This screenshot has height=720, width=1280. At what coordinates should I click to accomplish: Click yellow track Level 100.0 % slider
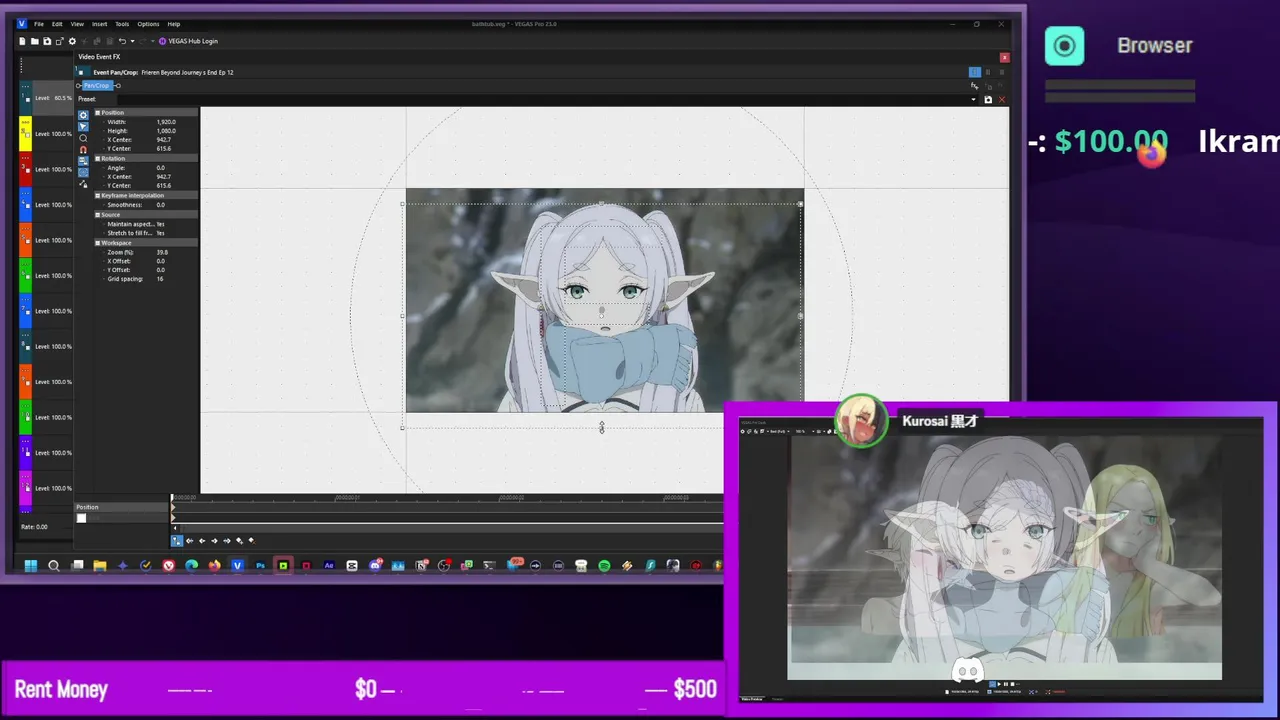(54, 134)
